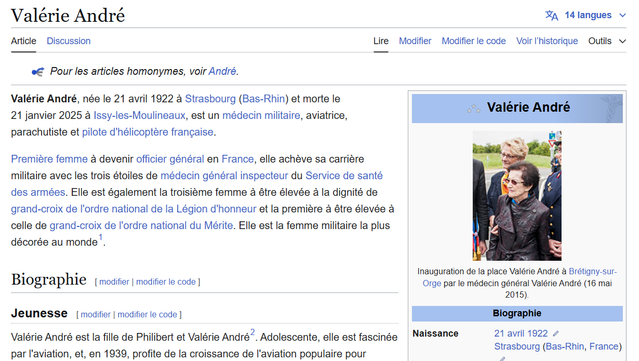639x361 pixels.
Task: Open the France link in paragraph
Action: (237, 159)
